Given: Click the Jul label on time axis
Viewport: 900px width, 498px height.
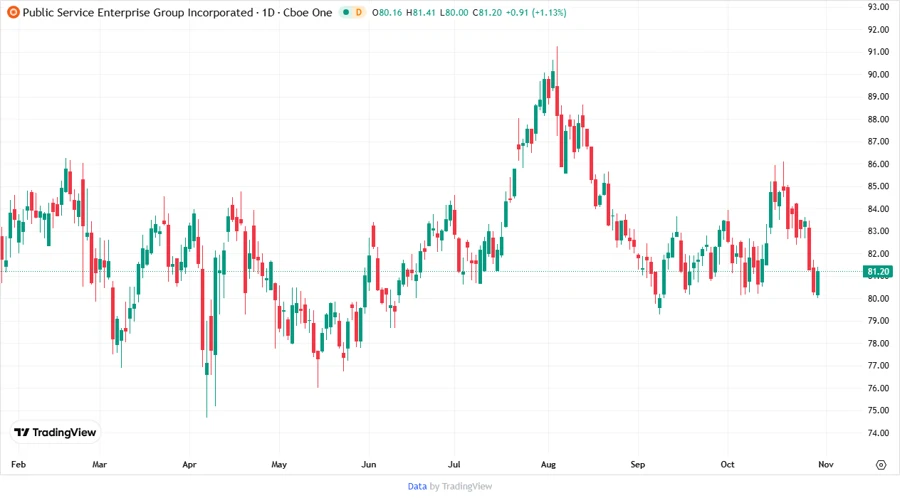Looking at the screenshot, I should click(x=454, y=464).
